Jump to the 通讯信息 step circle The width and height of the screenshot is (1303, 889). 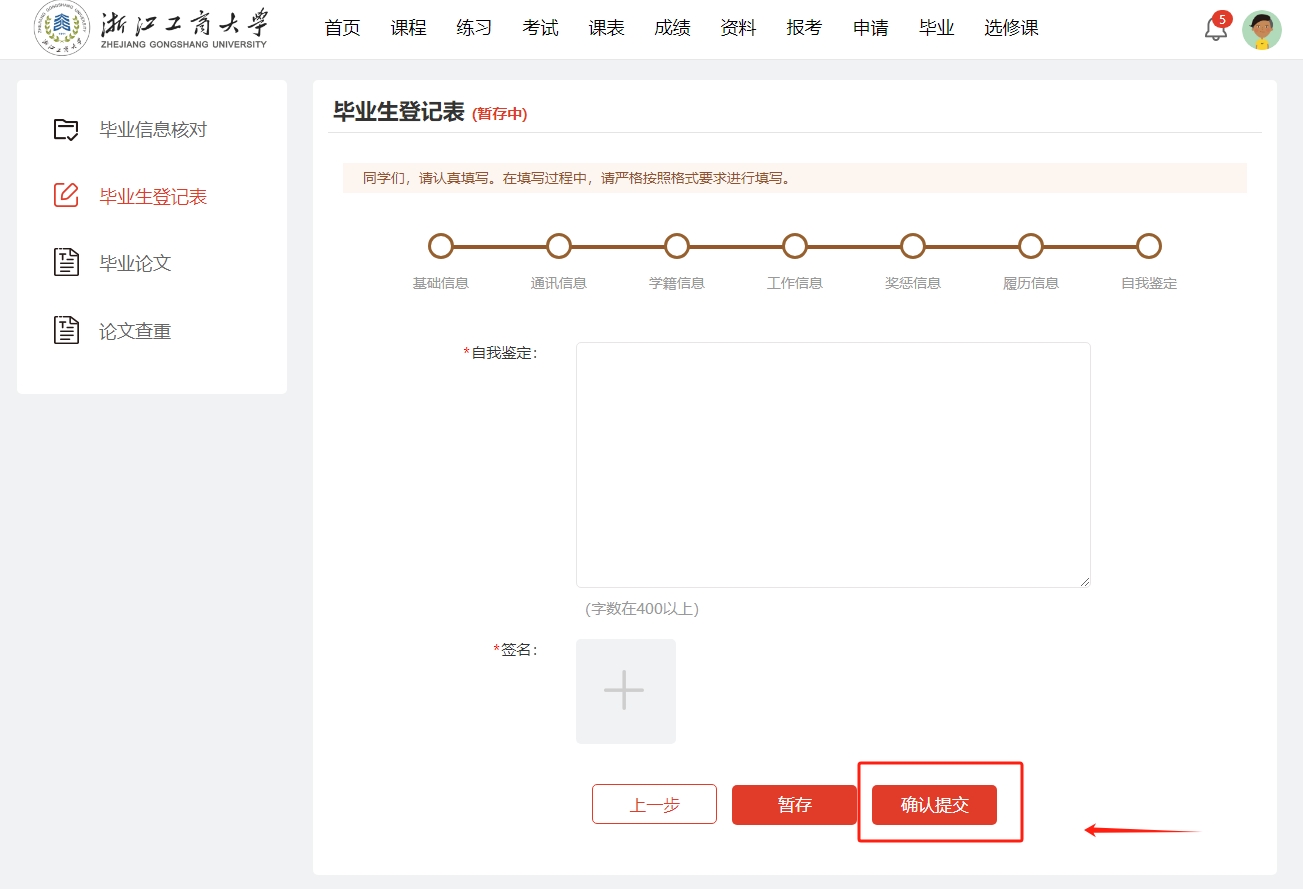559,246
